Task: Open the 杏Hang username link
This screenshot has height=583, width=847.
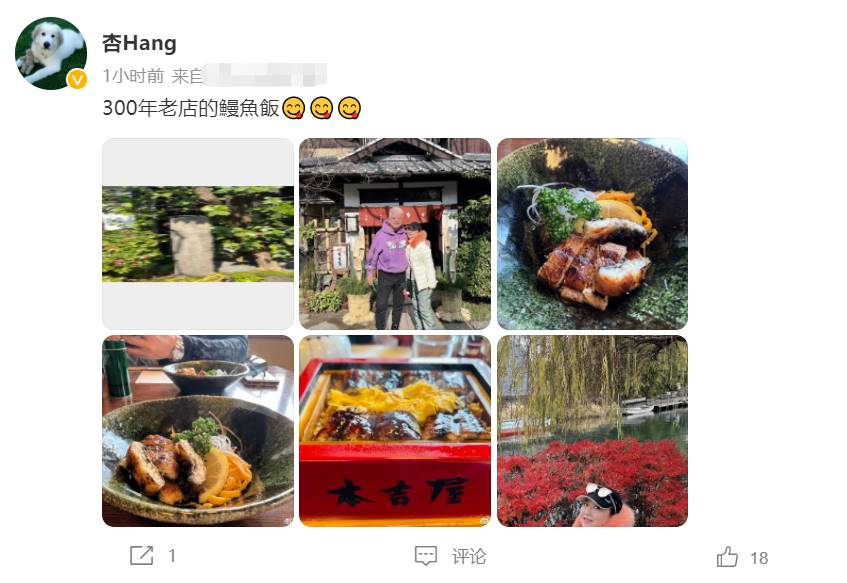Action: click(x=139, y=43)
